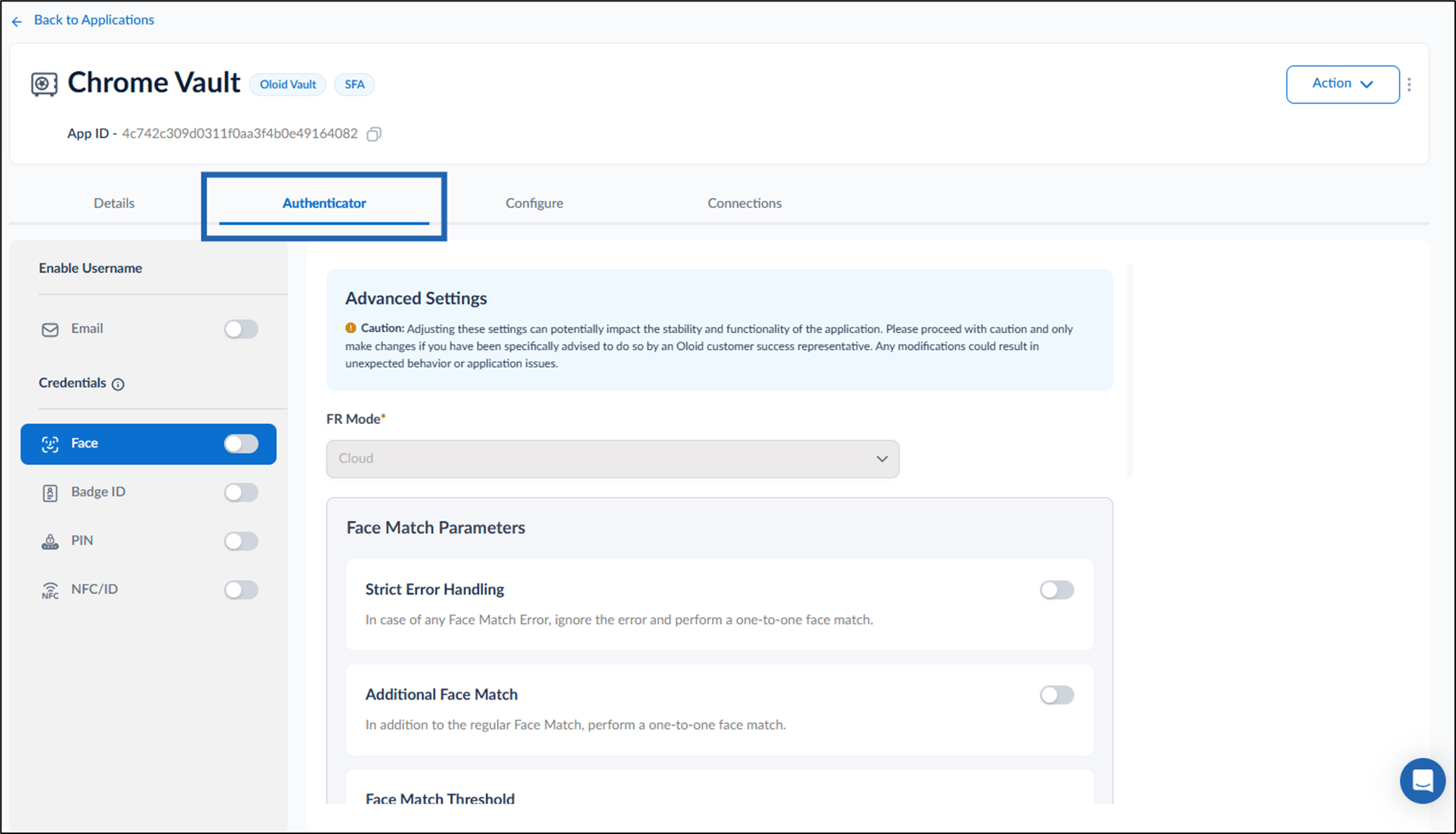
Task: Switch to the Details tab
Action: 114,203
